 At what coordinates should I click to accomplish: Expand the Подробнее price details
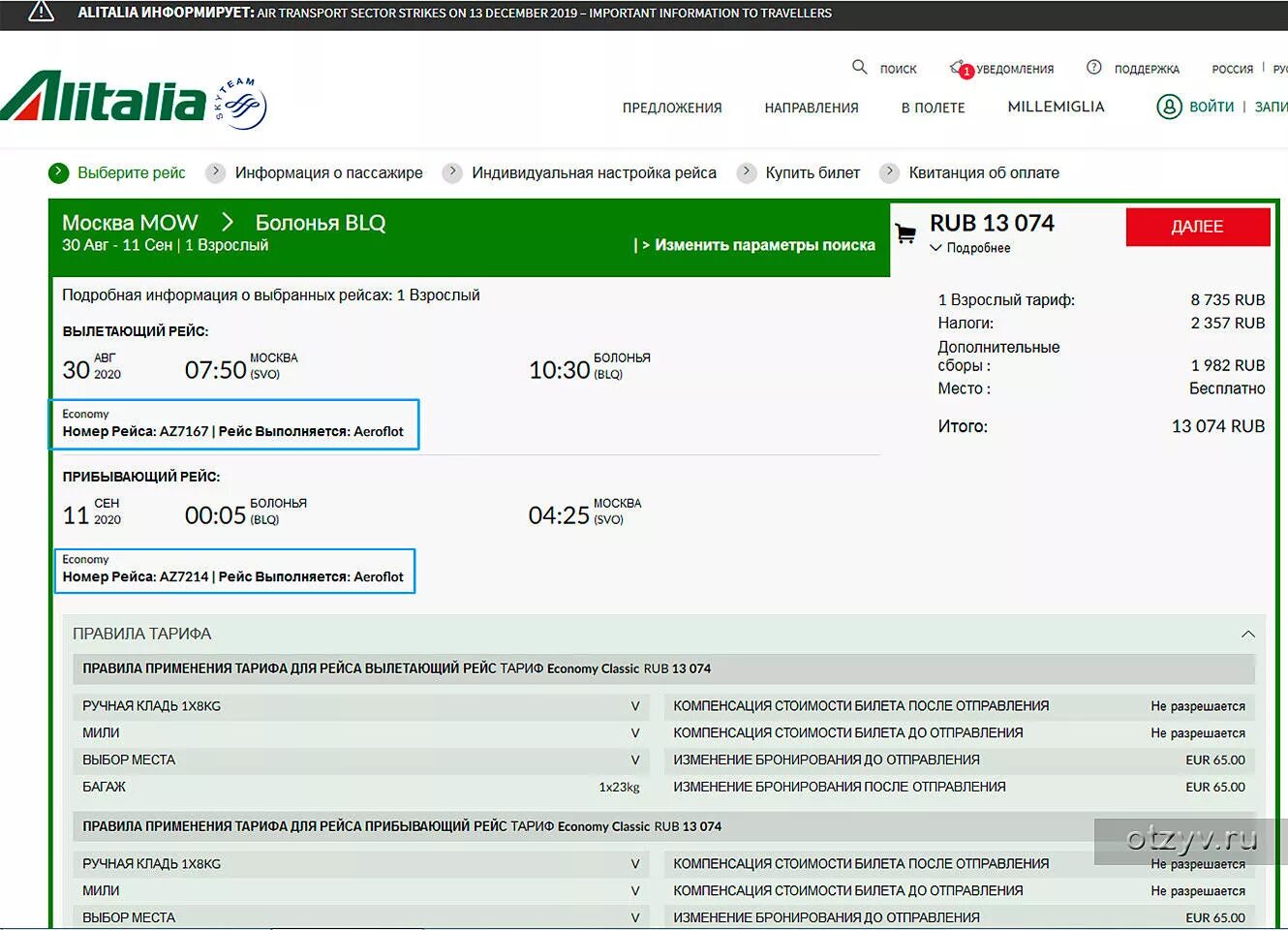click(x=970, y=248)
